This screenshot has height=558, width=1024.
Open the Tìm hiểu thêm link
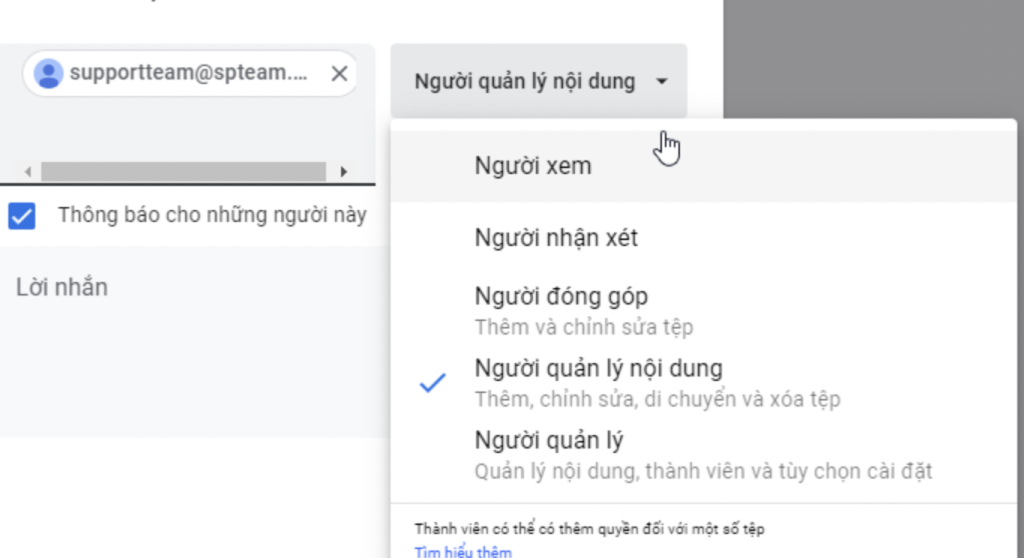462,551
